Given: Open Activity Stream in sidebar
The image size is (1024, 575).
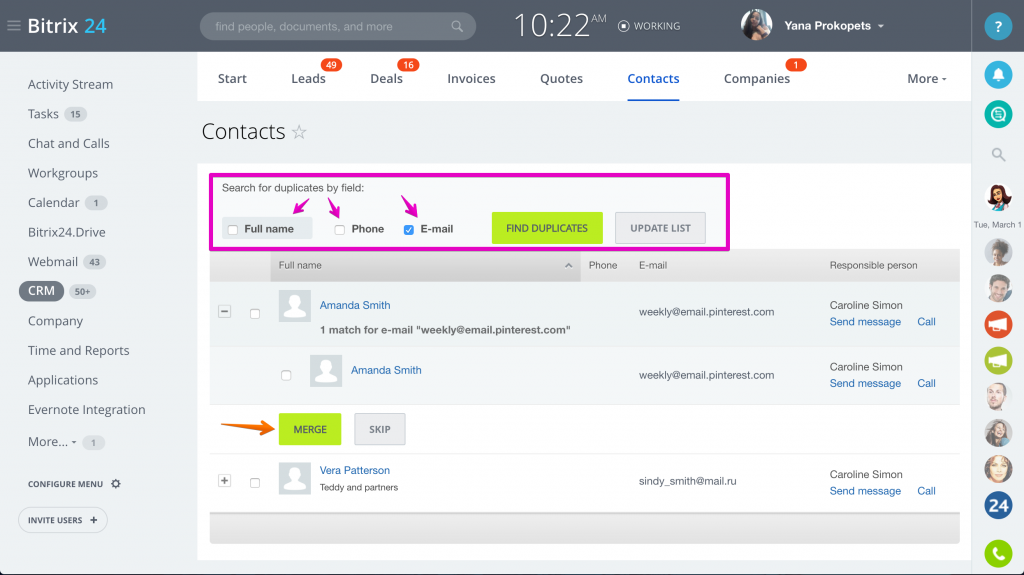Looking at the screenshot, I should [71, 84].
